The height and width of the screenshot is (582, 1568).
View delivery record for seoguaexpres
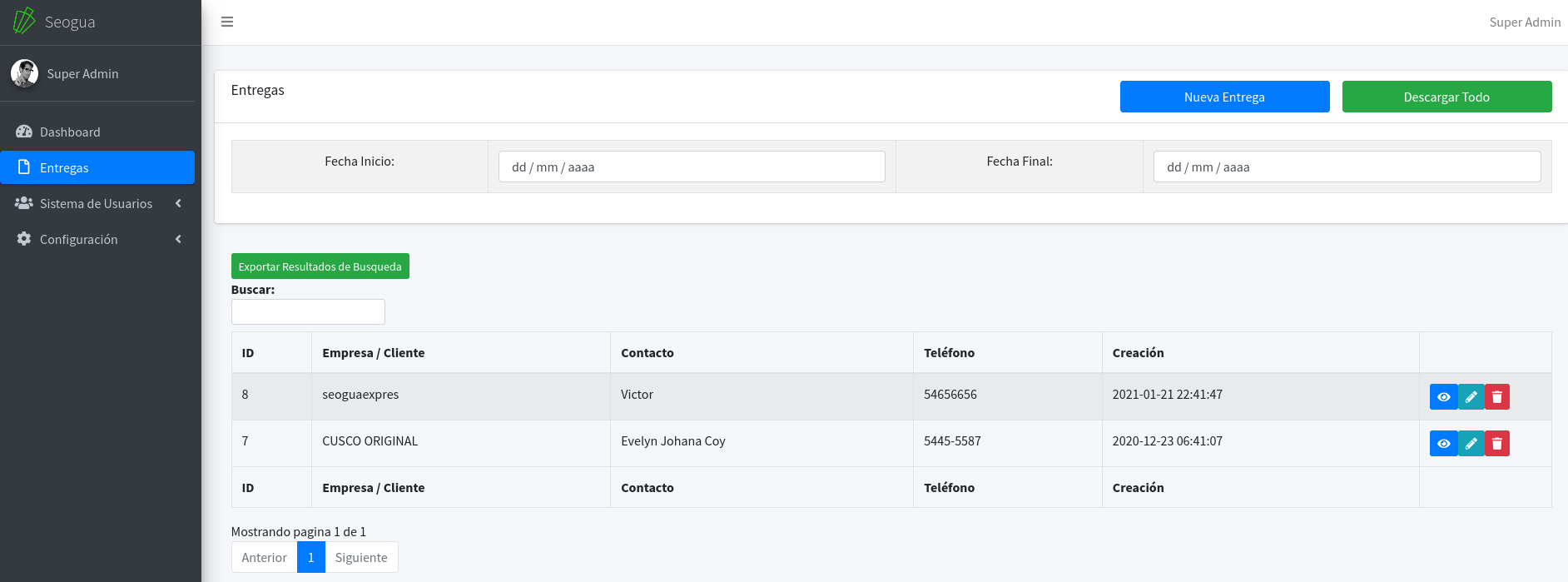1443,397
